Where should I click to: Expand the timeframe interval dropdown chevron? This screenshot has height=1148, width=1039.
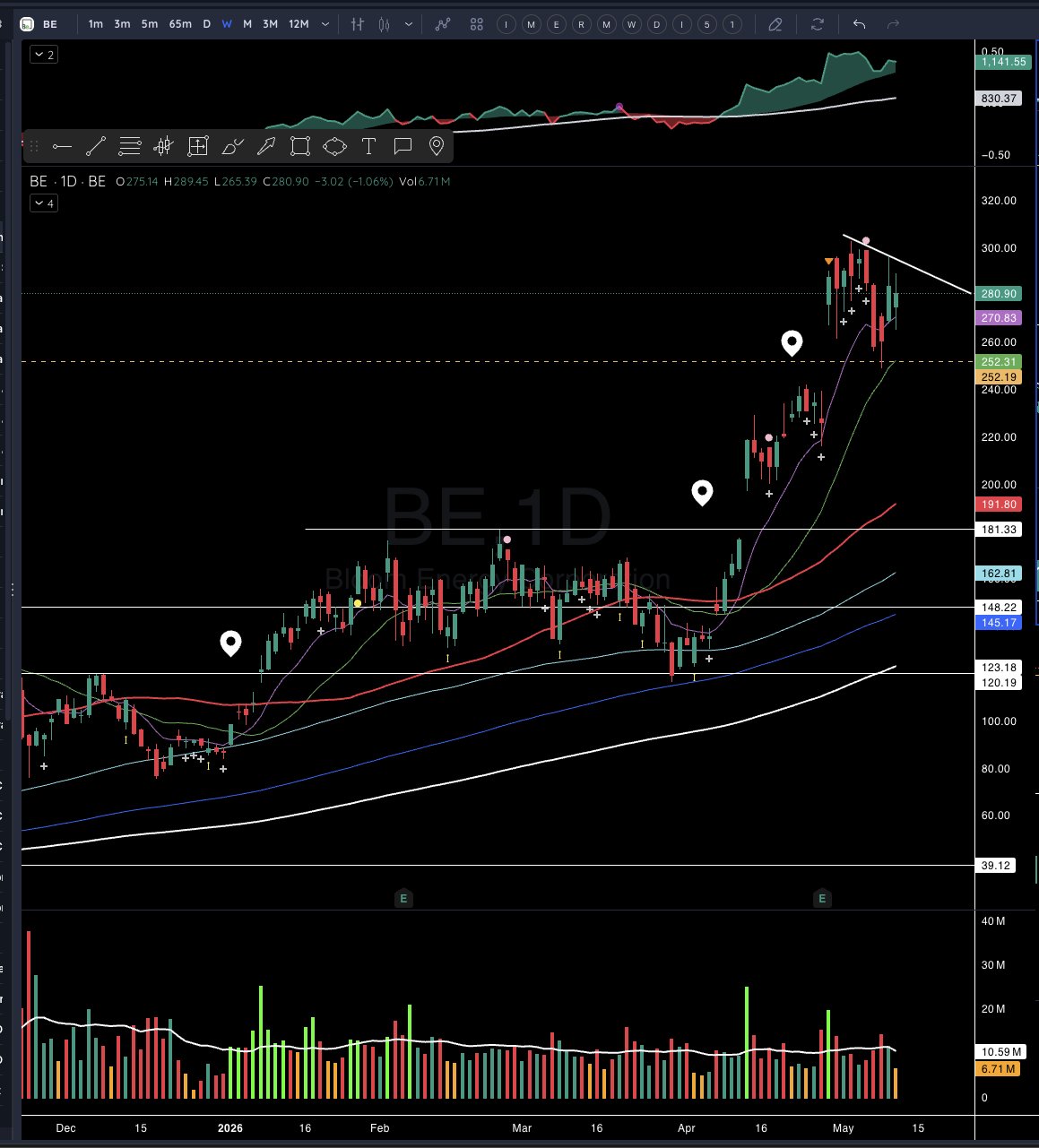[x=325, y=24]
